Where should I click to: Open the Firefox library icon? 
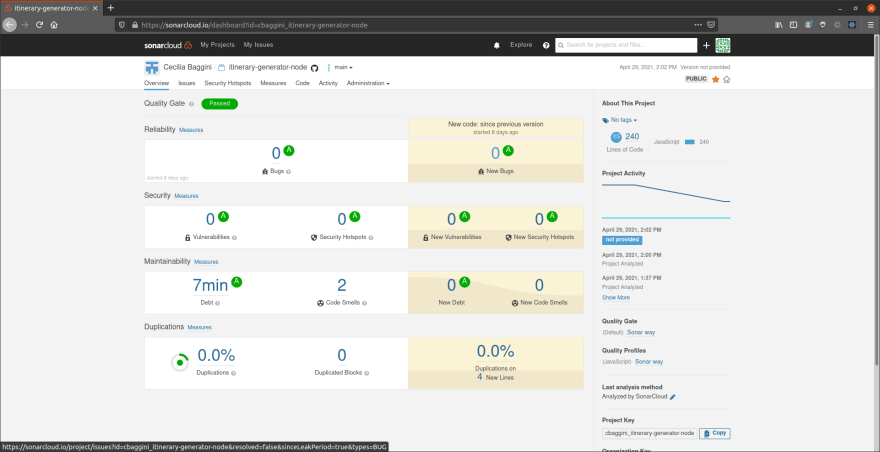[x=779, y=25]
